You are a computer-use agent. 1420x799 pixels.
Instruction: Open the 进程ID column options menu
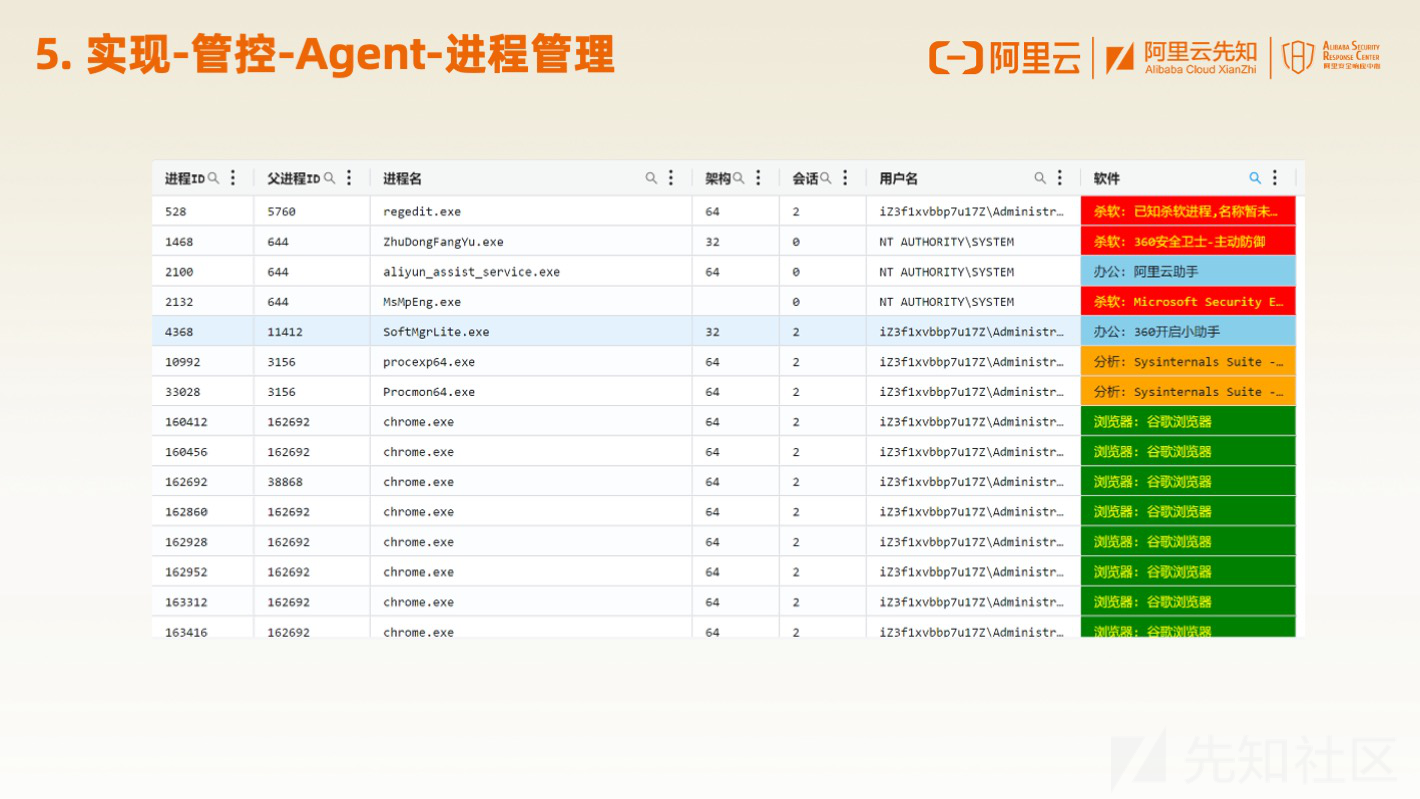(x=233, y=178)
